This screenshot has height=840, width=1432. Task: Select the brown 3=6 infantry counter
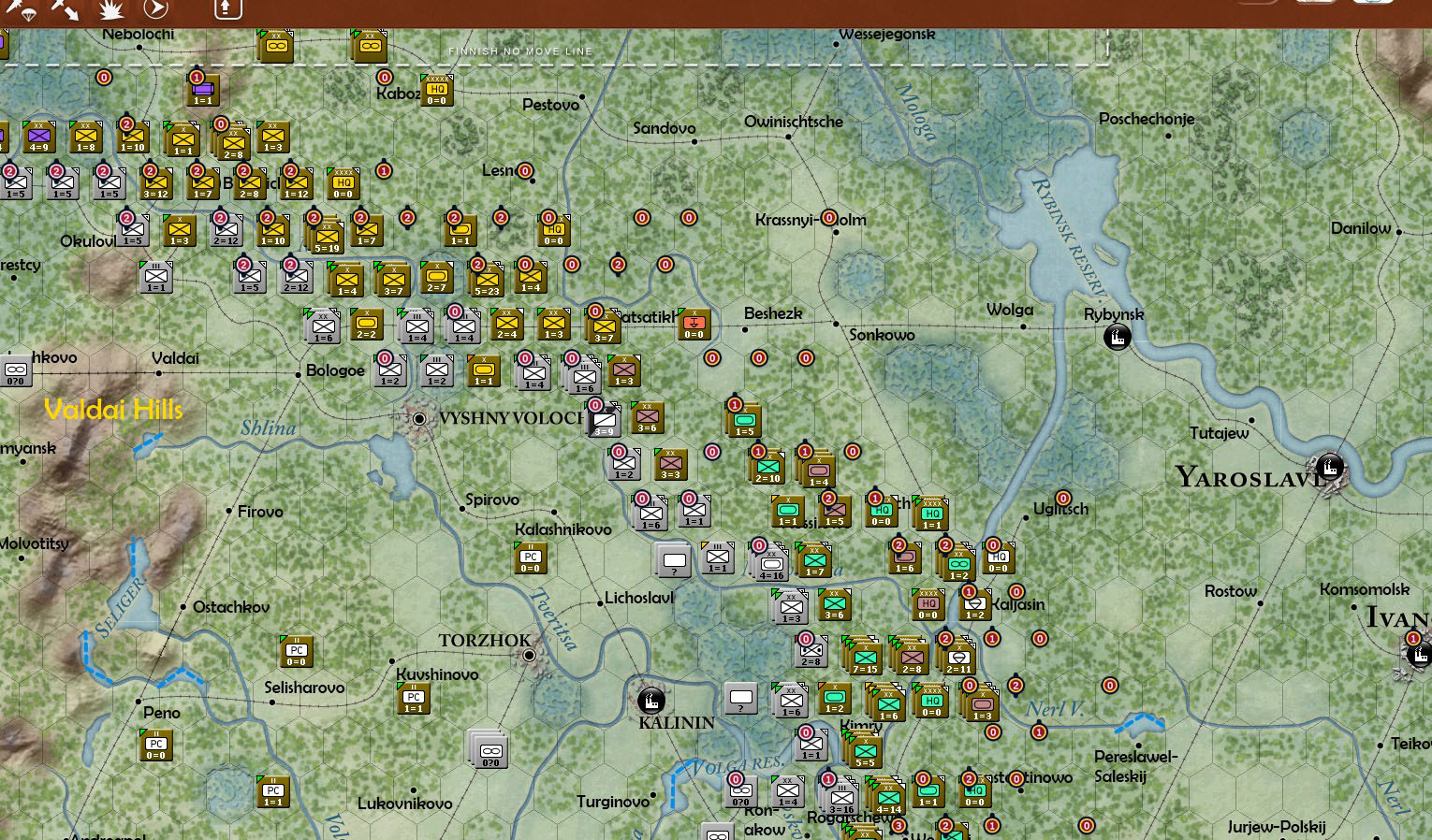tap(647, 418)
